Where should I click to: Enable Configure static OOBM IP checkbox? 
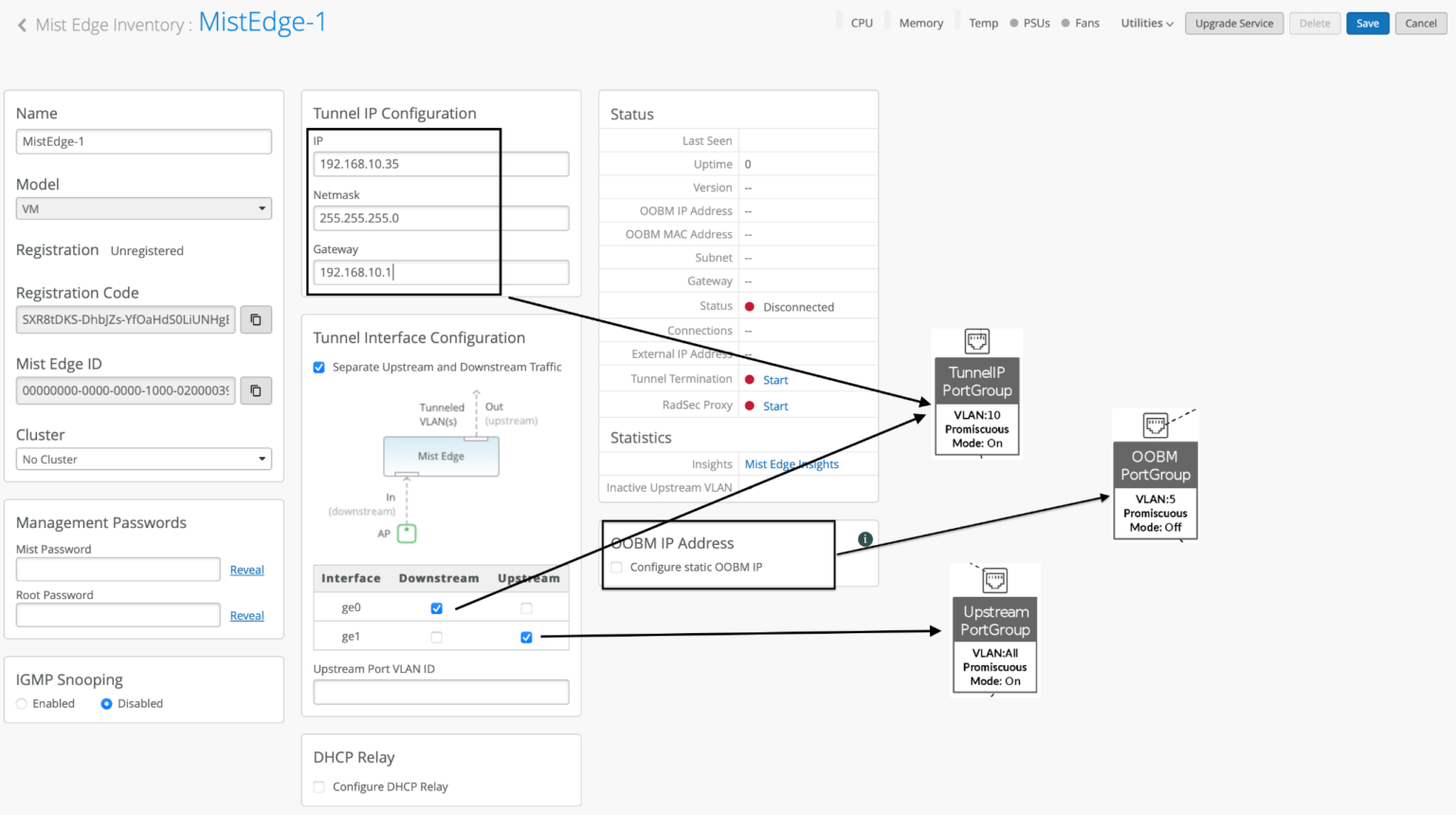click(x=617, y=568)
